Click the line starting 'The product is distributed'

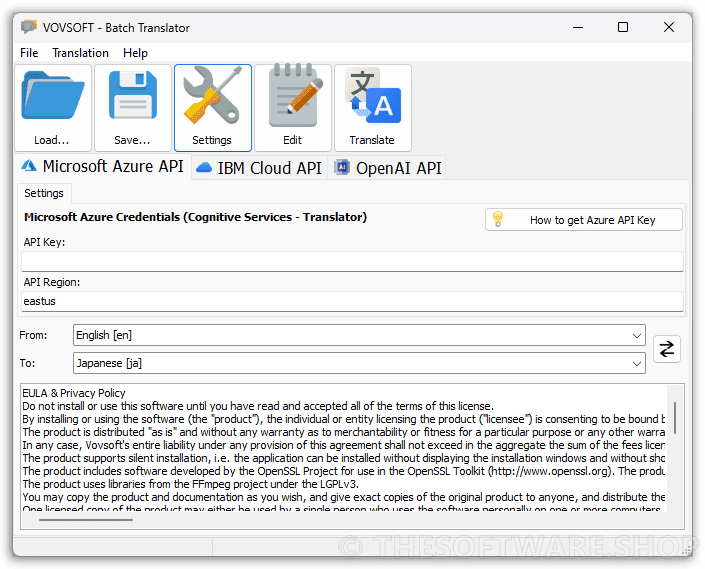(344, 432)
